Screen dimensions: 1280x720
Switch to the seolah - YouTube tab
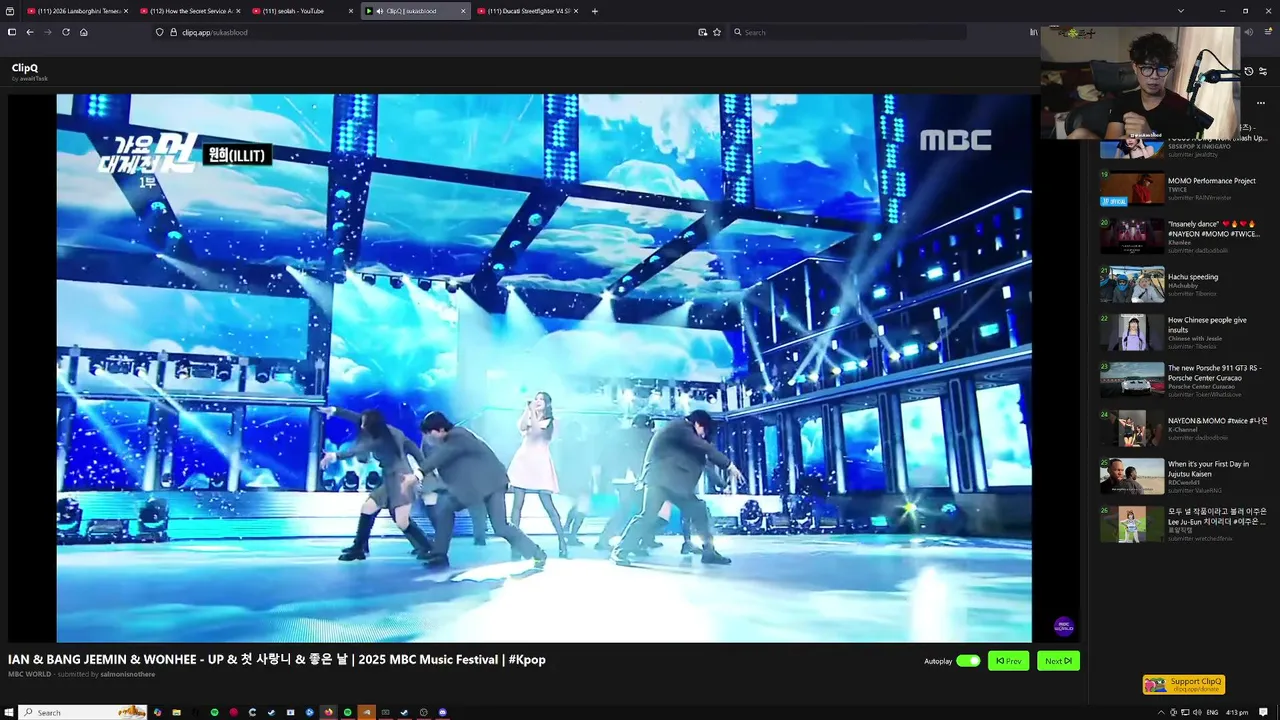point(303,11)
